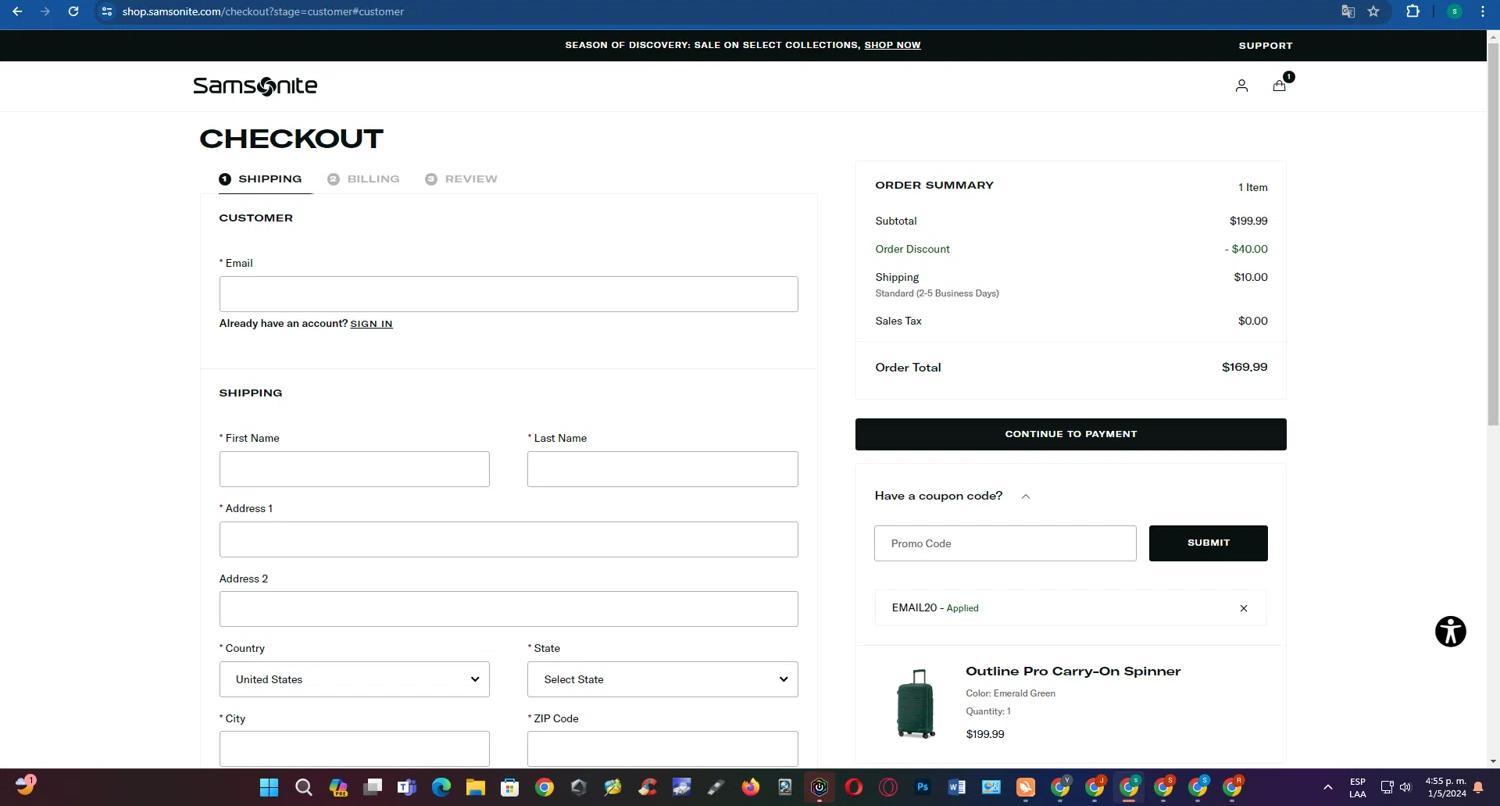Switch to the Billing step tab
Image resolution: width=1500 pixels, height=806 pixels.
pyautogui.click(x=364, y=179)
